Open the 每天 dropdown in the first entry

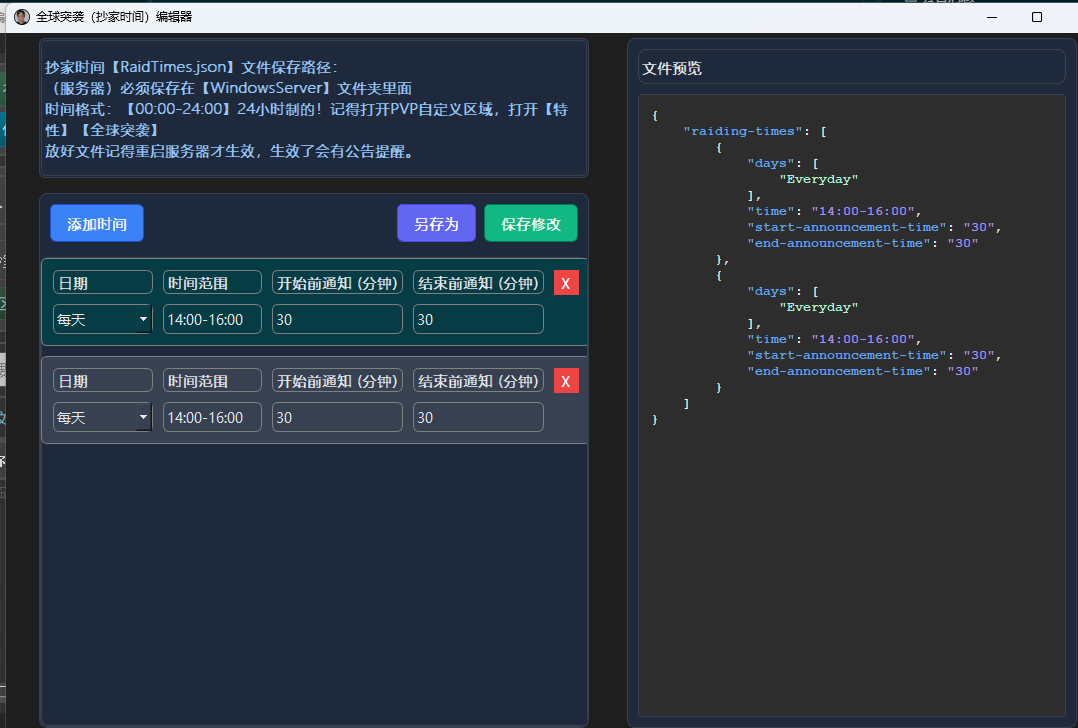pos(102,320)
